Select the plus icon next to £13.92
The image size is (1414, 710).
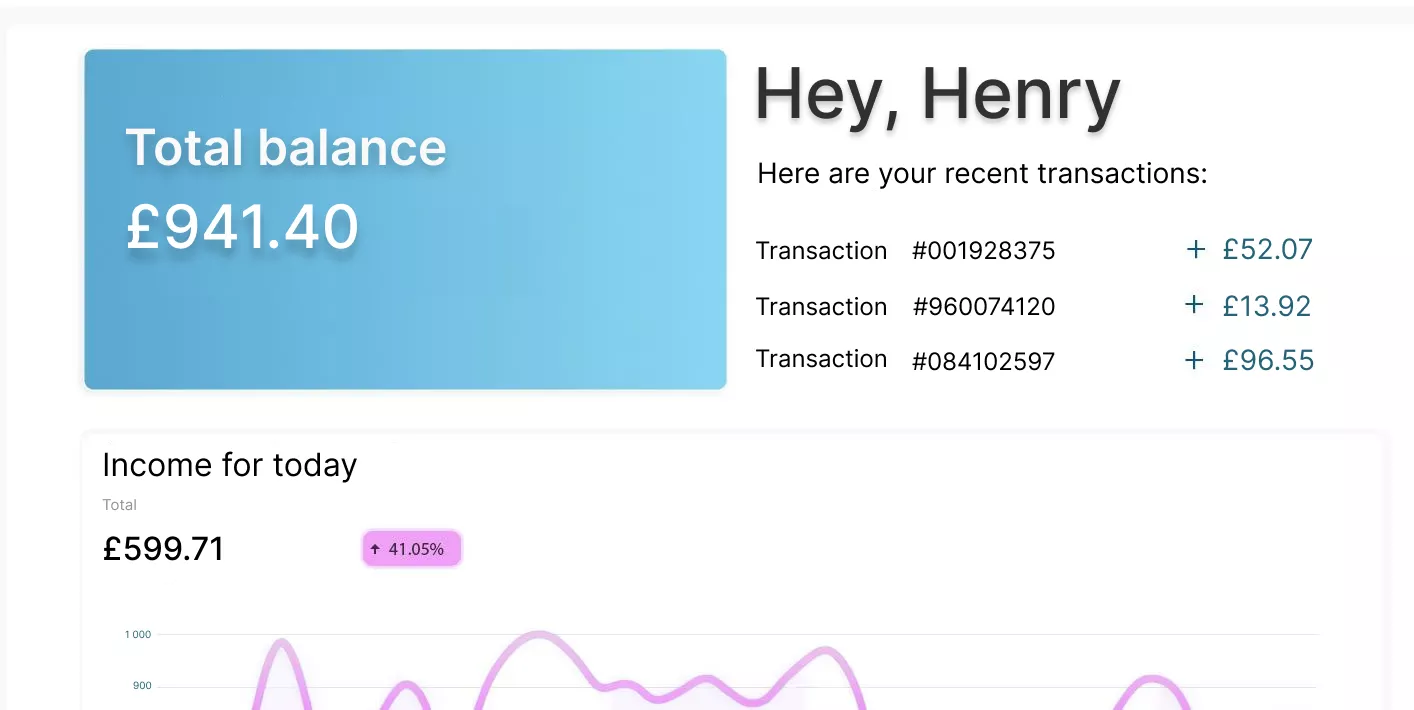tap(1194, 305)
